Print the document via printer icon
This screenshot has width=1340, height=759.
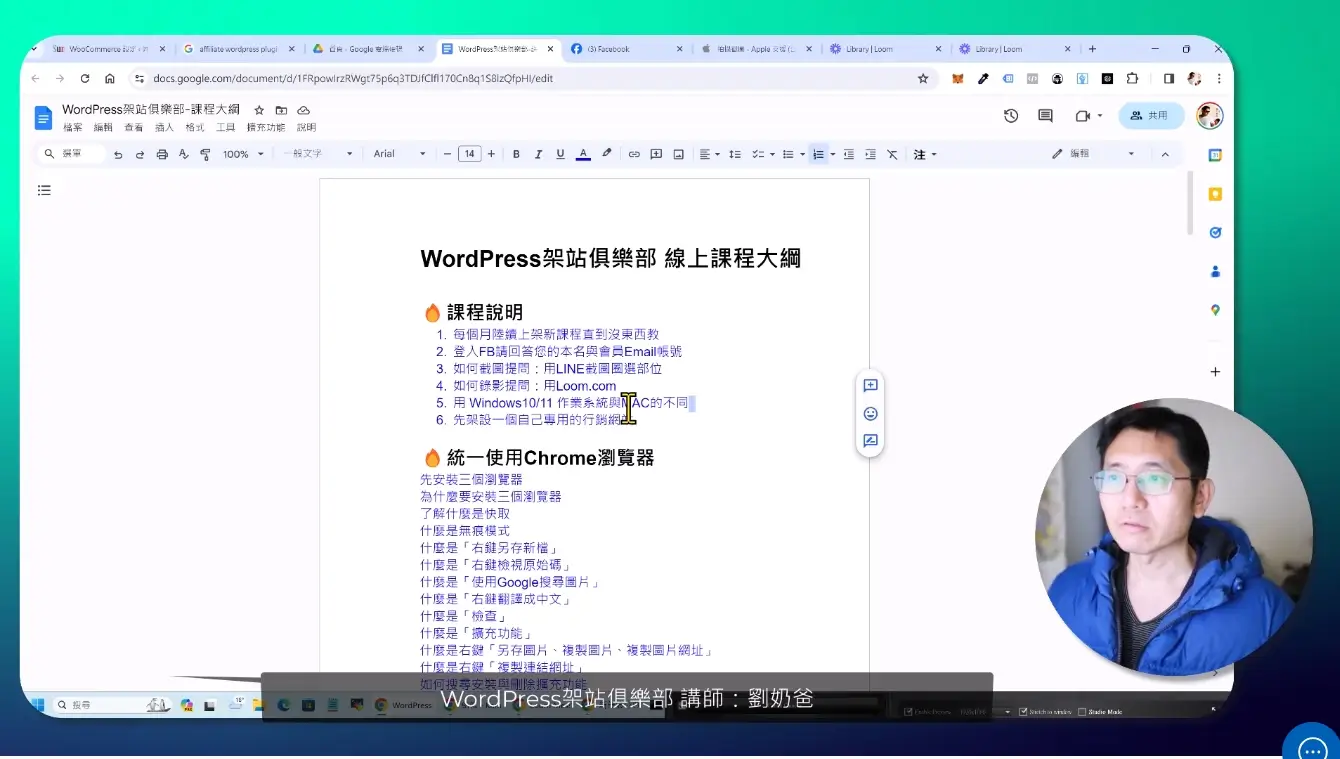click(162, 155)
